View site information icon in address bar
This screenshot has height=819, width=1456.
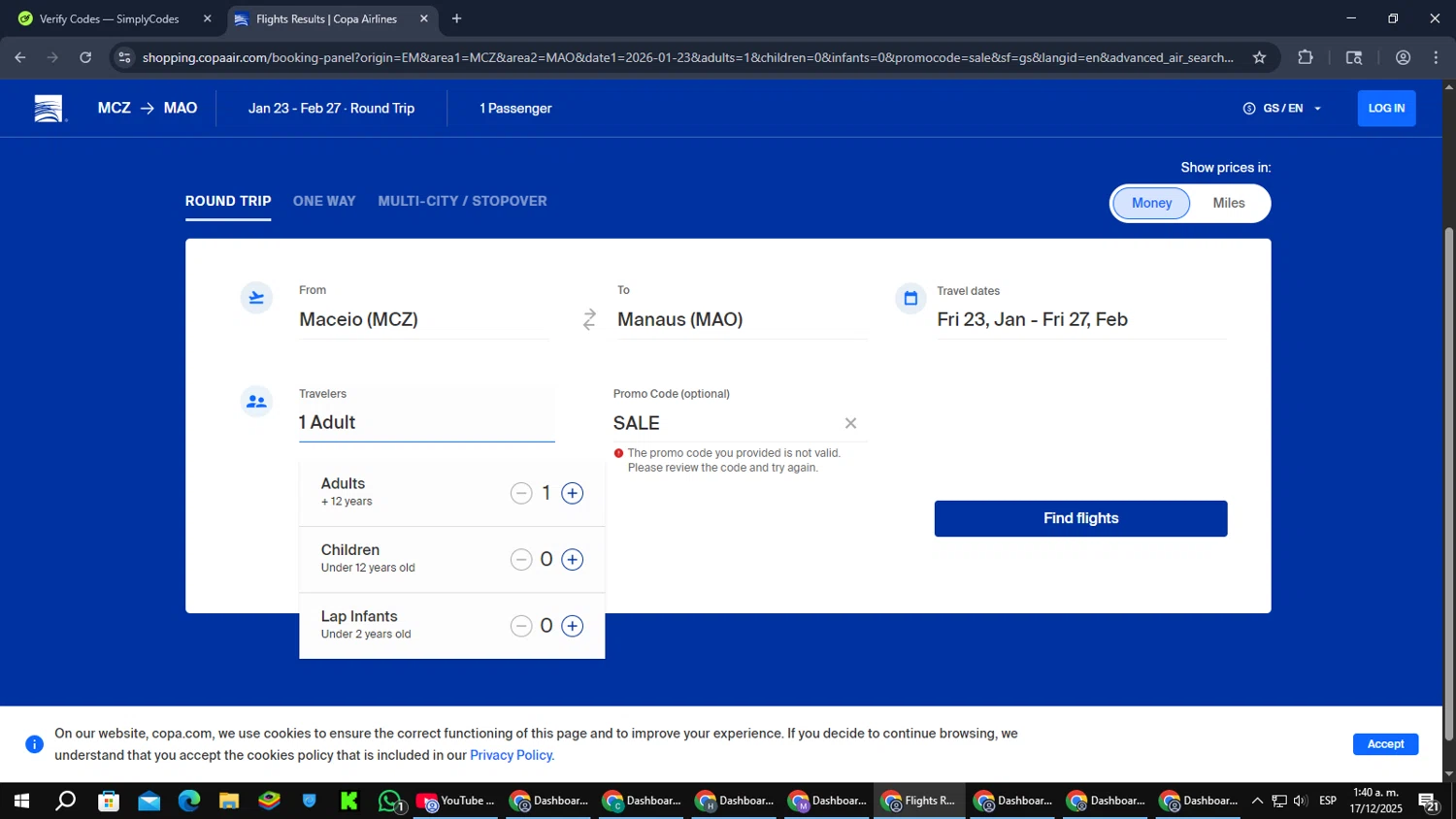pos(123,57)
